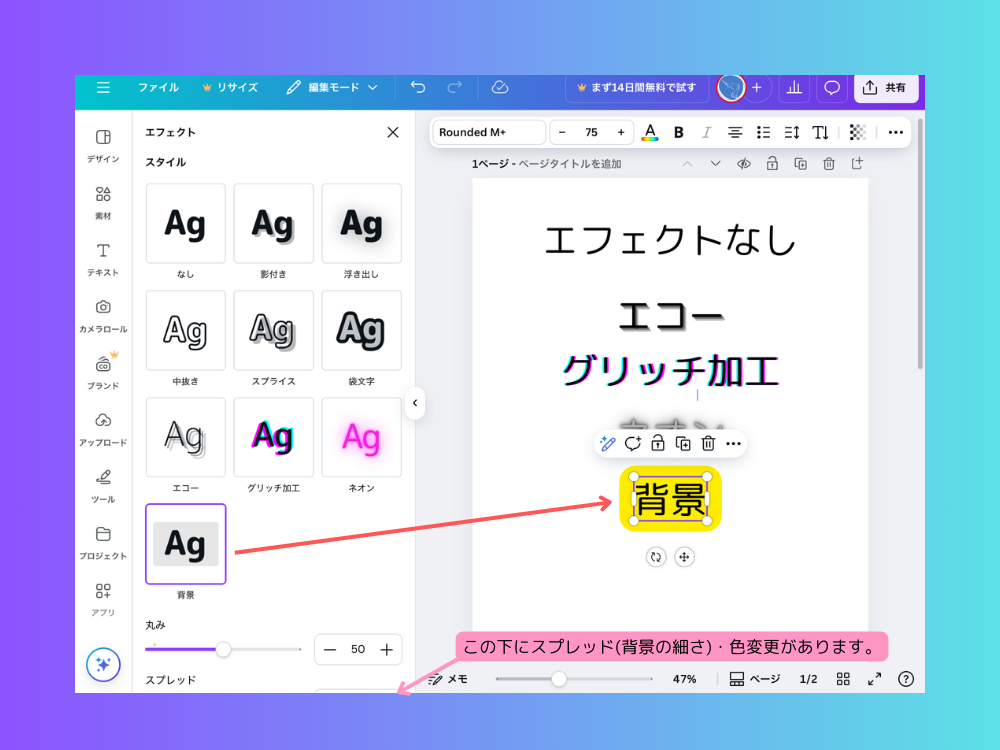Image resolution: width=1000 pixels, height=750 pixels.
Task: Toggle page visibility eye icon
Action: pos(743,164)
